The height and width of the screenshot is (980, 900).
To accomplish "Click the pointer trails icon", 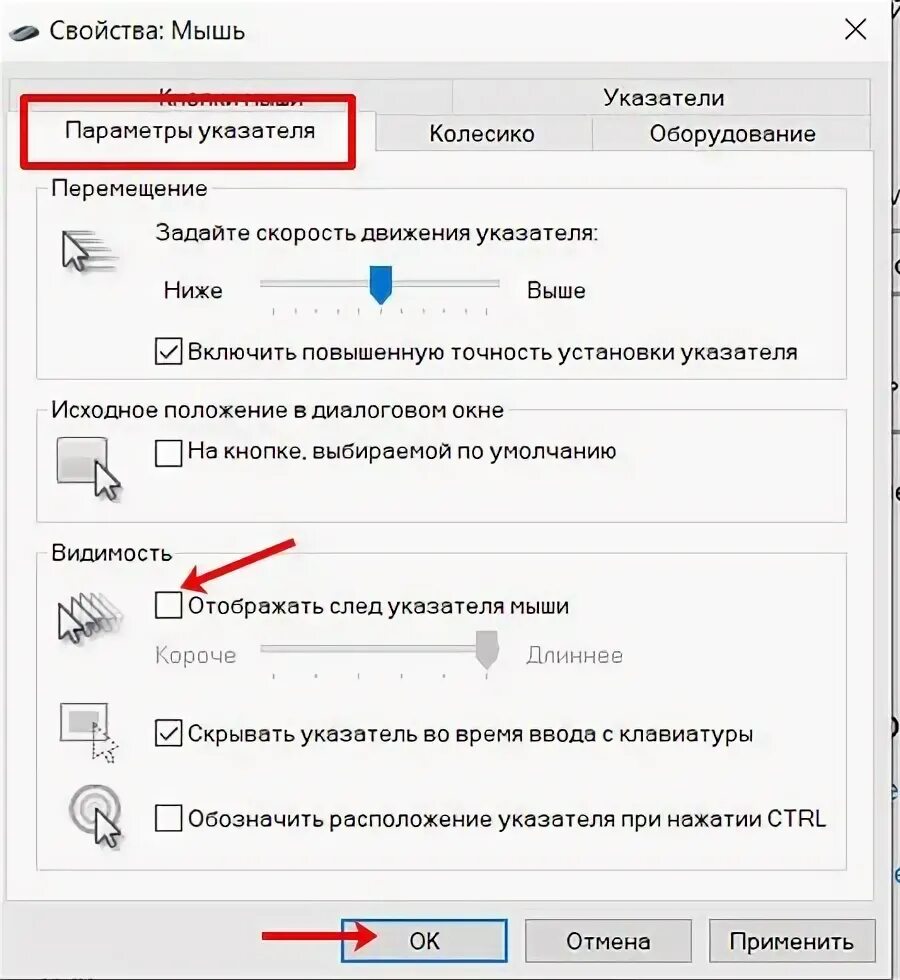I will (x=90, y=618).
